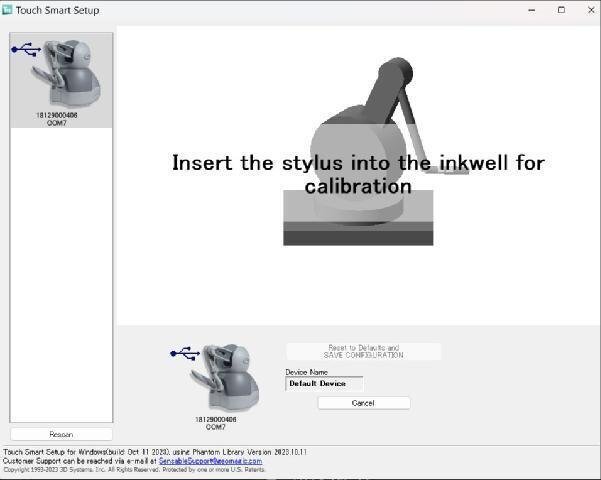This screenshot has width=601, height=480.
Task: Click the Rescan button
Action: pos(61,434)
